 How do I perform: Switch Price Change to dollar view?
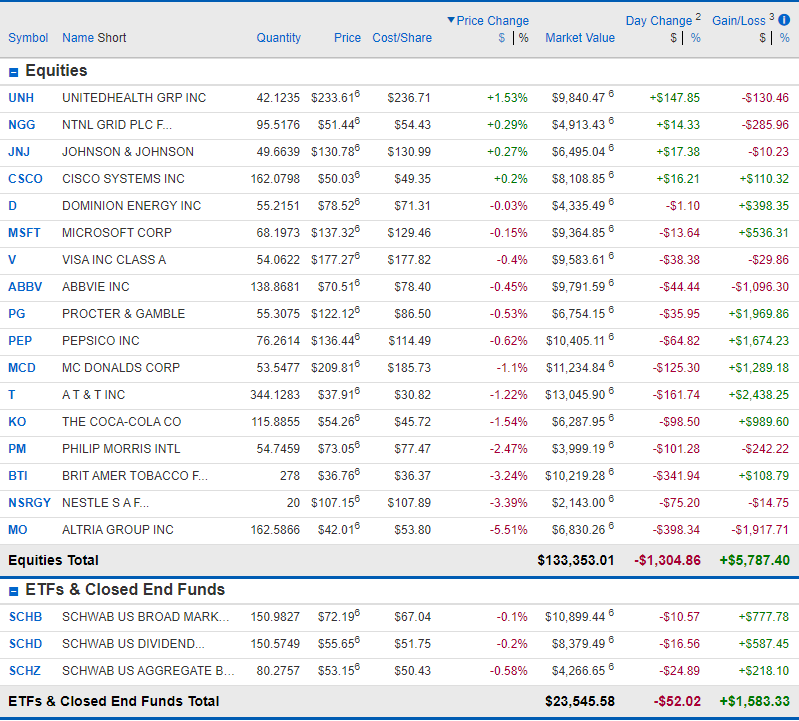(x=502, y=38)
